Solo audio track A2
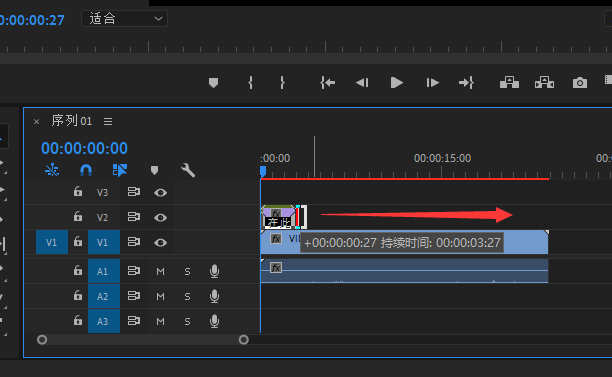The height and width of the screenshot is (377, 612). (x=187, y=297)
